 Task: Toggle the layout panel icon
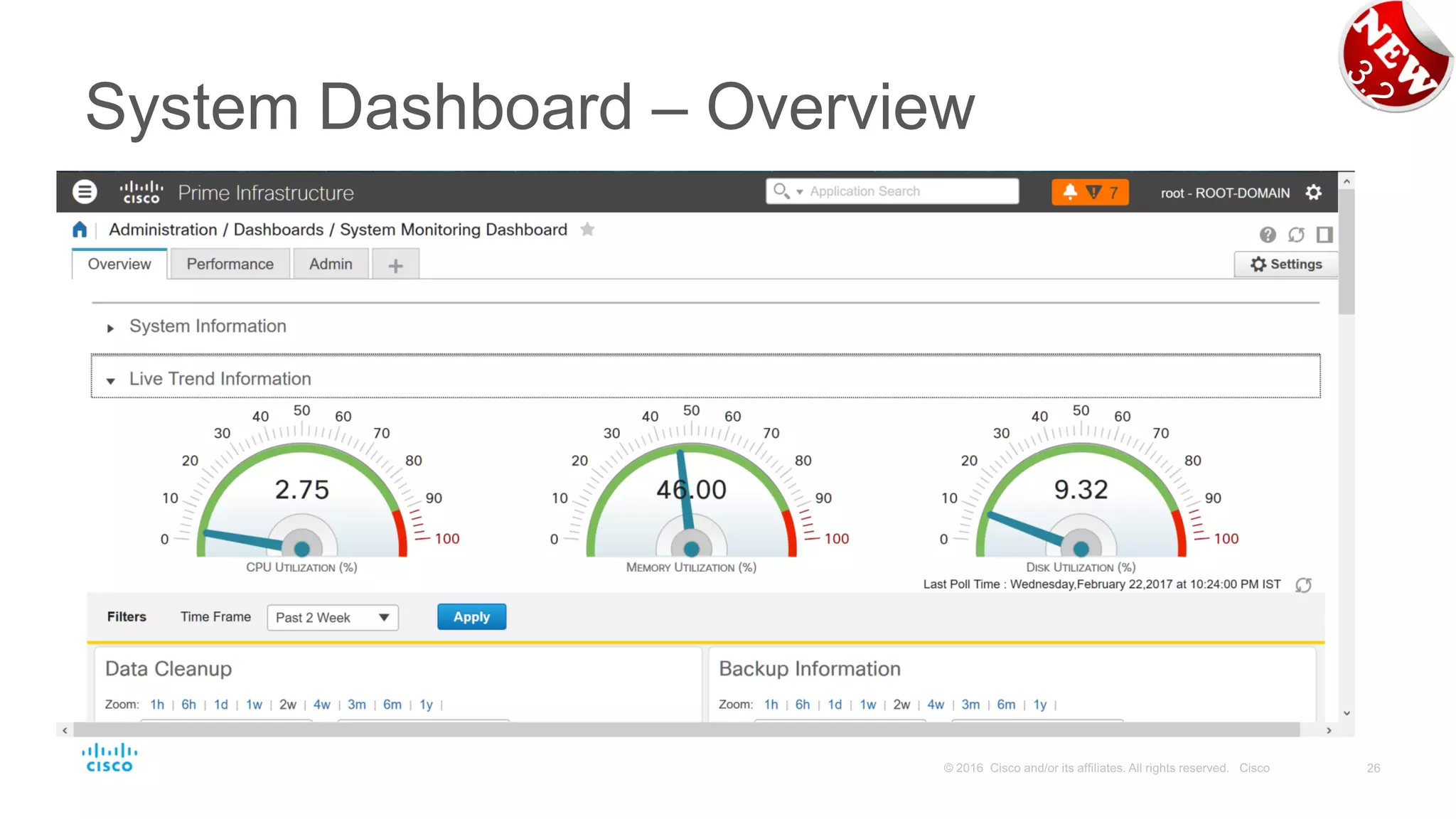[1324, 235]
